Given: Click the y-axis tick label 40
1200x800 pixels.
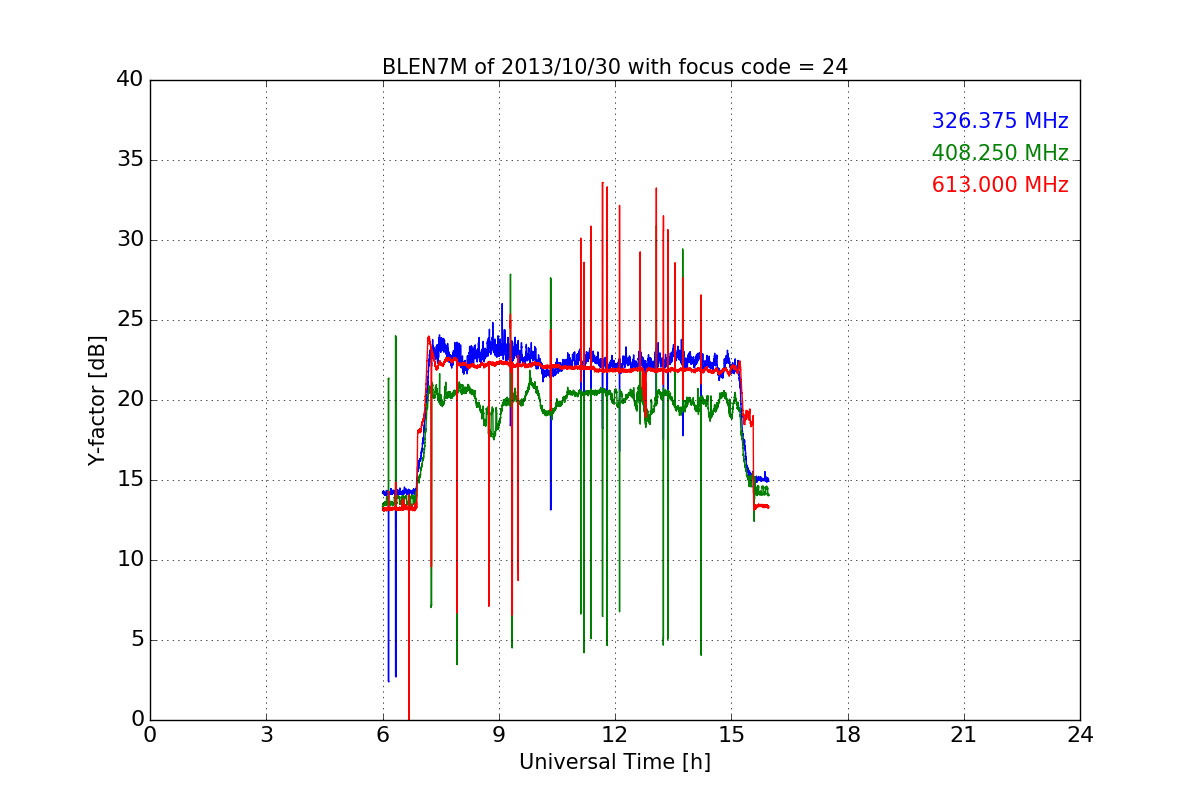Looking at the screenshot, I should 130,80.
